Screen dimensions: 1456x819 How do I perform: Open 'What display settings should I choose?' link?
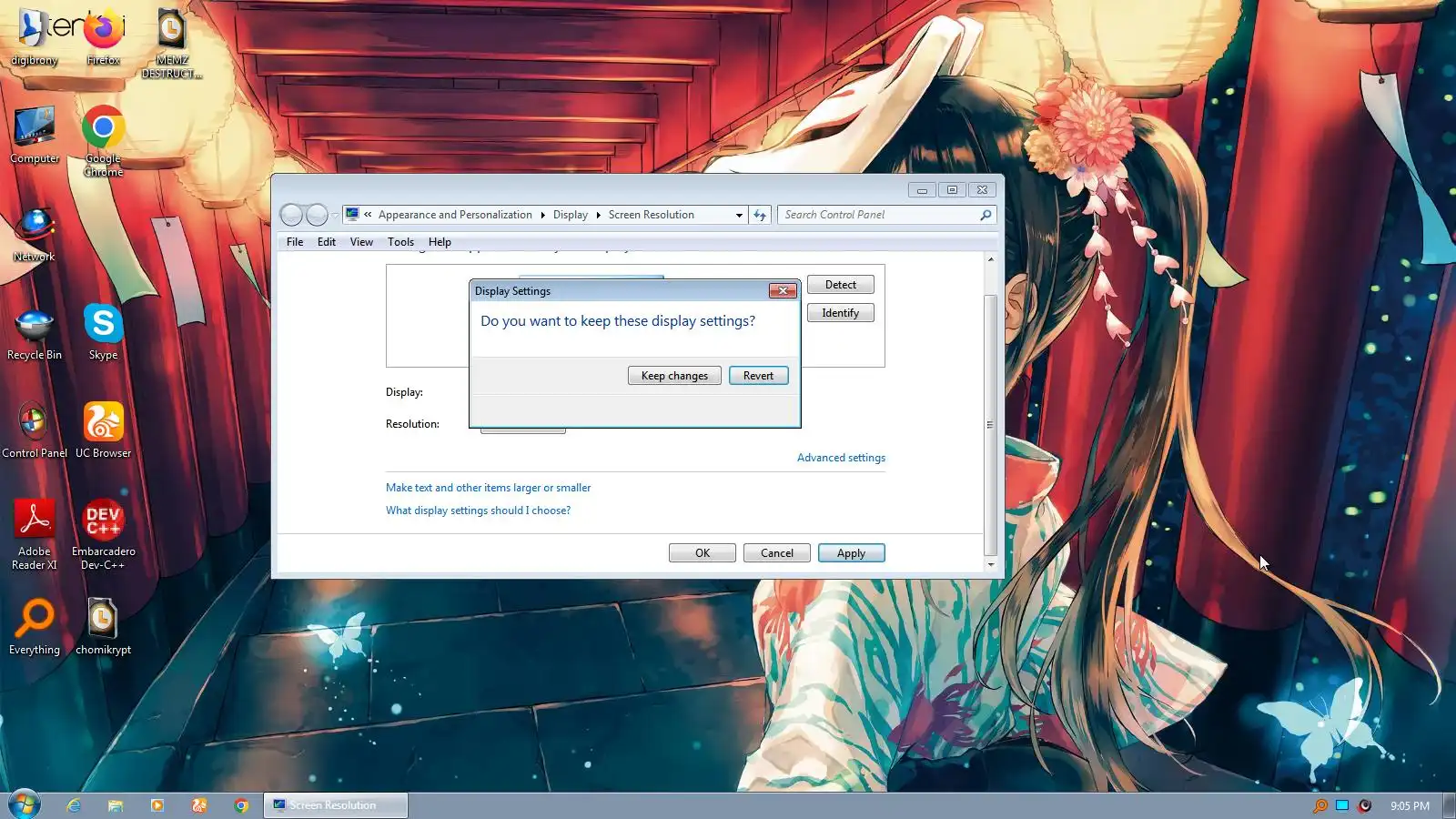pos(478,511)
